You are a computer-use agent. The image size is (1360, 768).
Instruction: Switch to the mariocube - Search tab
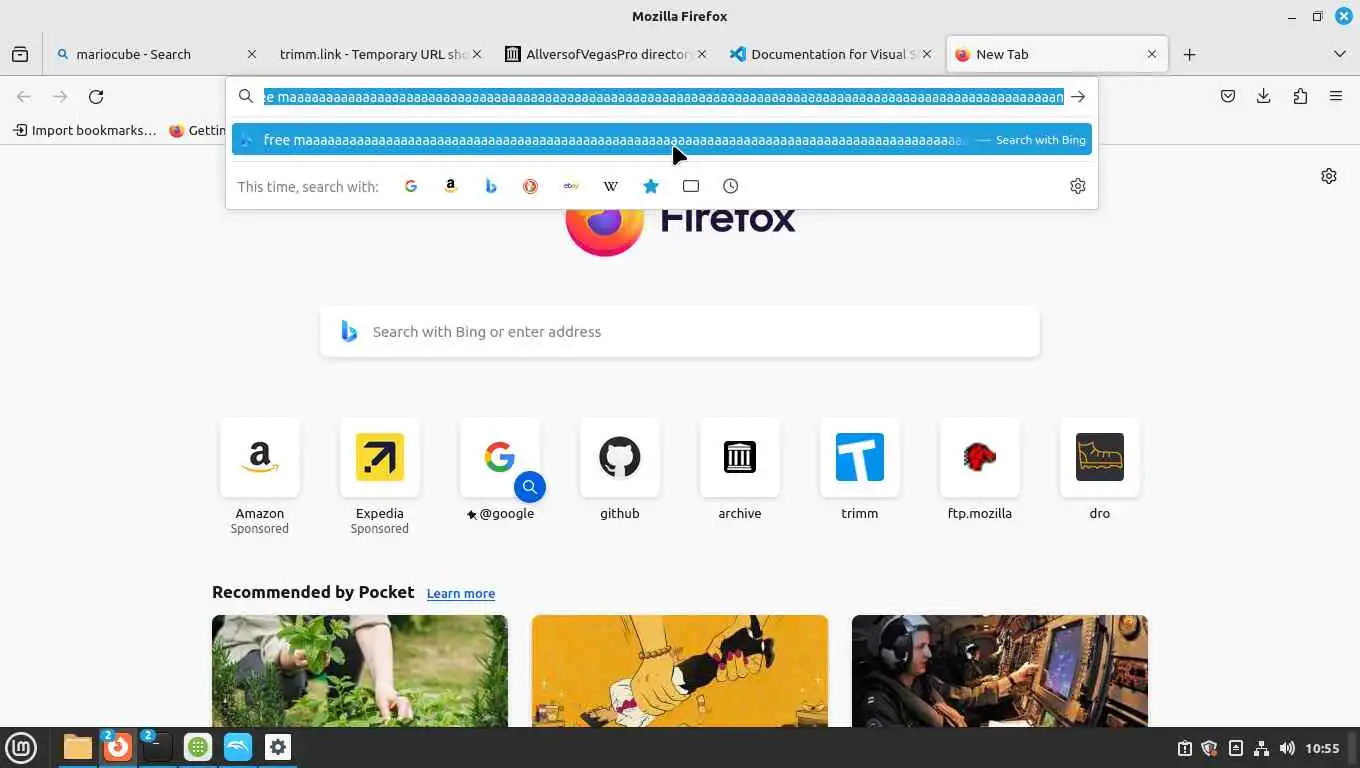click(155, 54)
